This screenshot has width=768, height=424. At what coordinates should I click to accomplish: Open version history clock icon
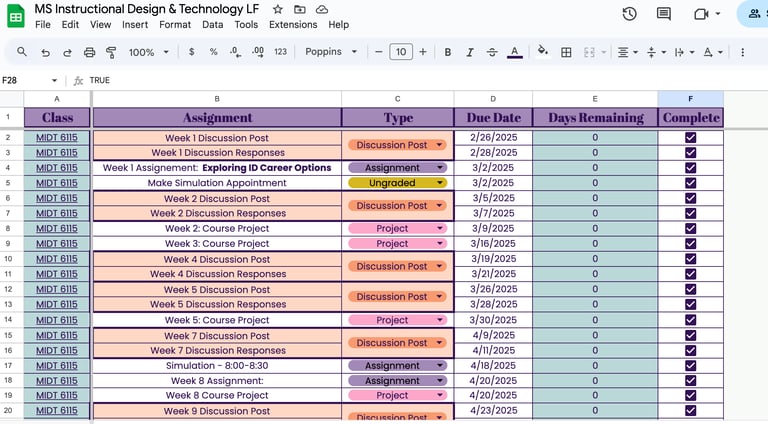pyautogui.click(x=629, y=14)
